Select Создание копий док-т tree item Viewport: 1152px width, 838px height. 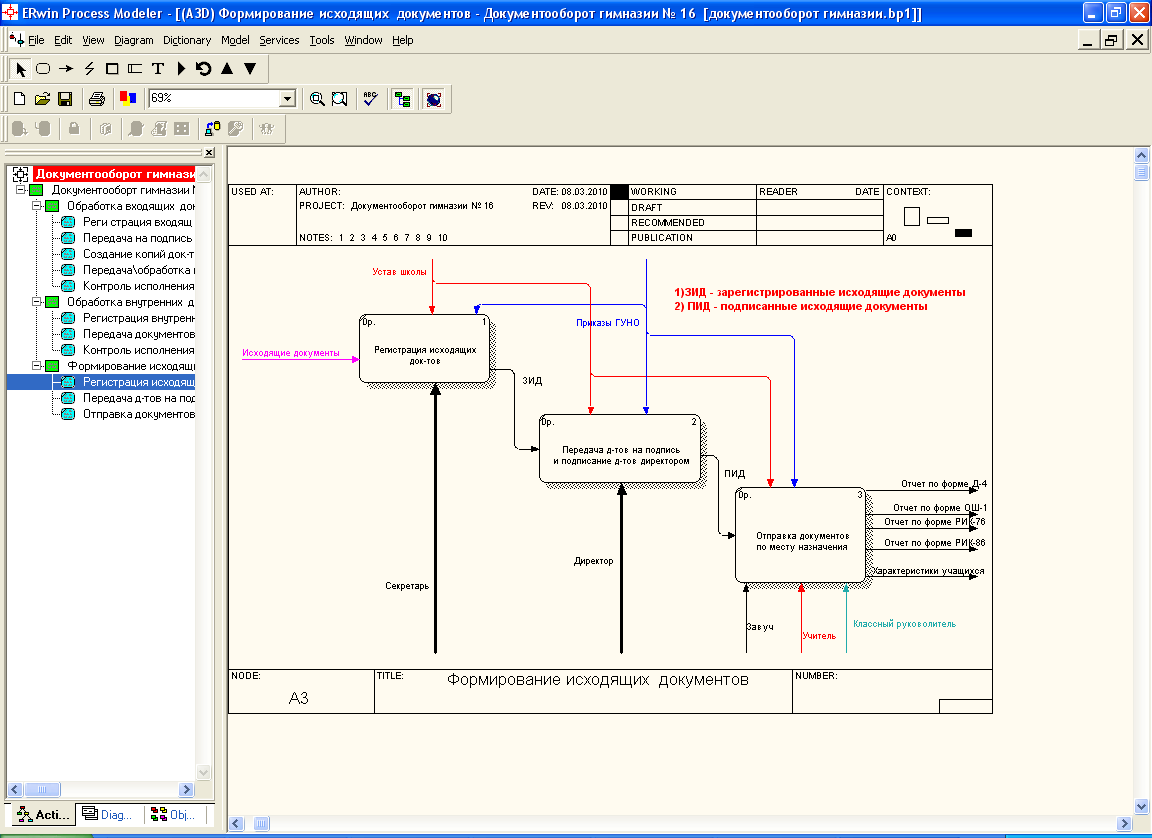tap(138, 254)
